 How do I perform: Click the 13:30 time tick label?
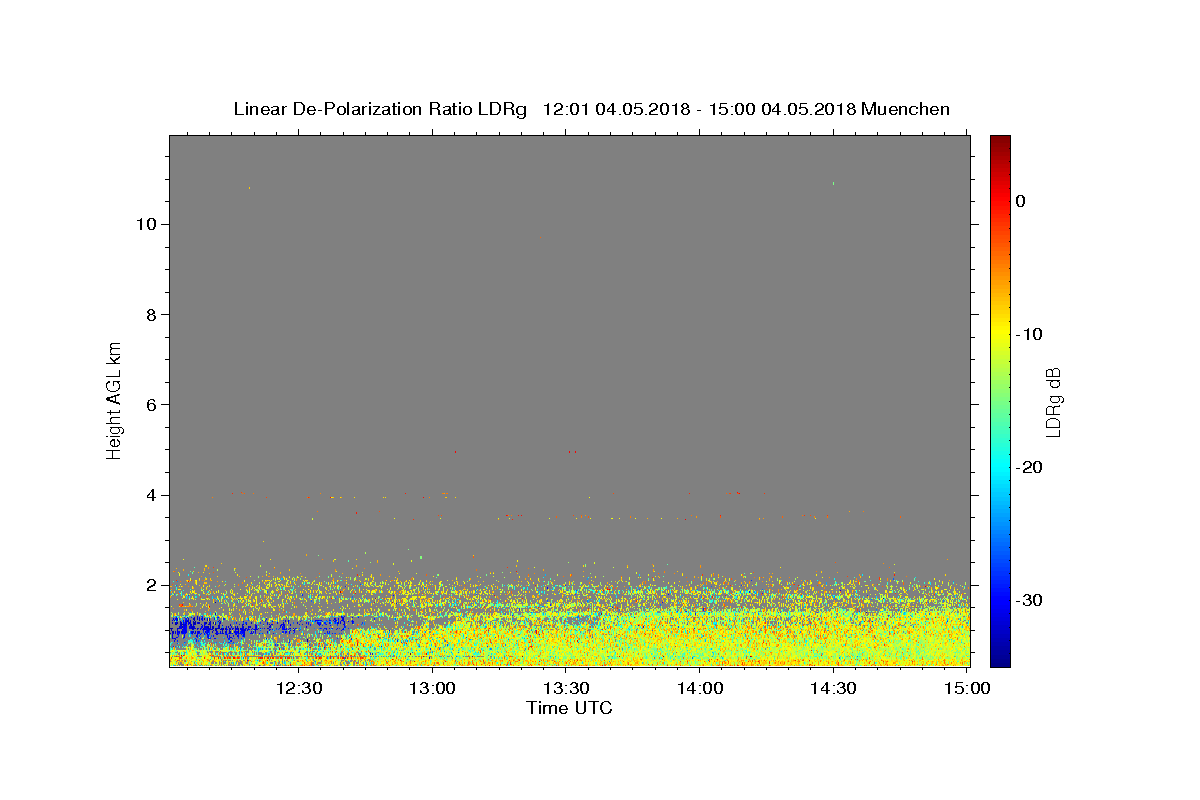click(x=566, y=688)
